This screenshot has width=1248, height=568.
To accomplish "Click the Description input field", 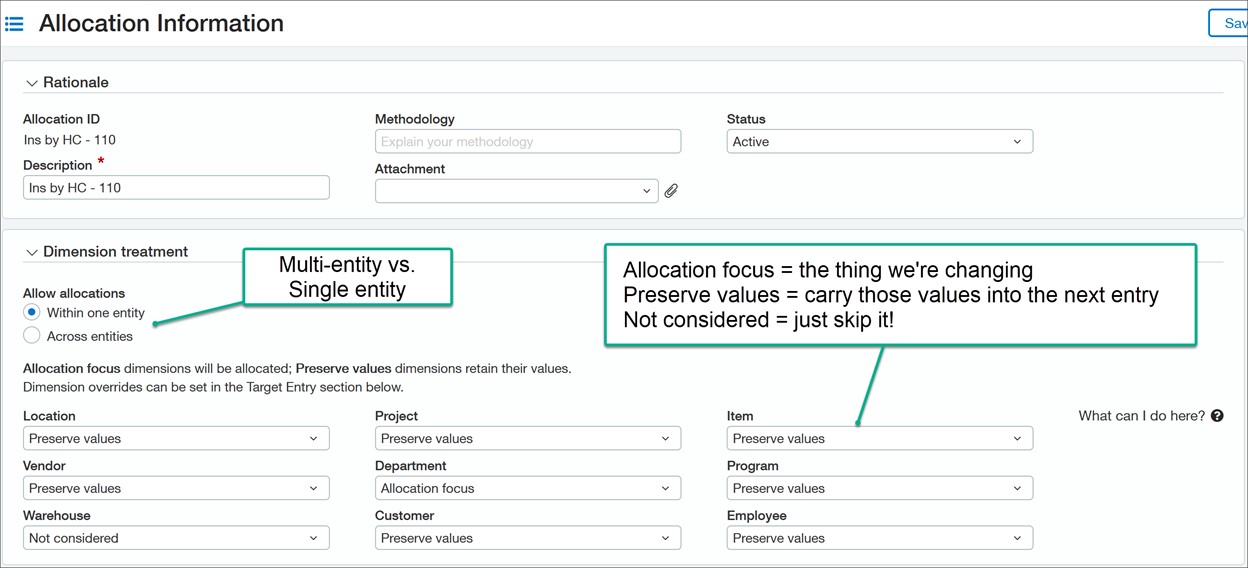I will [176, 188].
